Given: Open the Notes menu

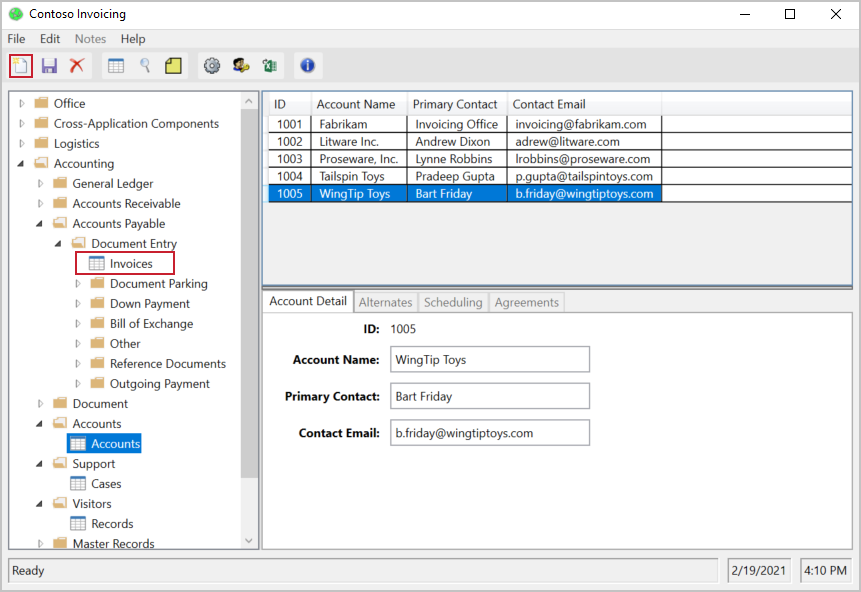Looking at the screenshot, I should click(x=91, y=39).
